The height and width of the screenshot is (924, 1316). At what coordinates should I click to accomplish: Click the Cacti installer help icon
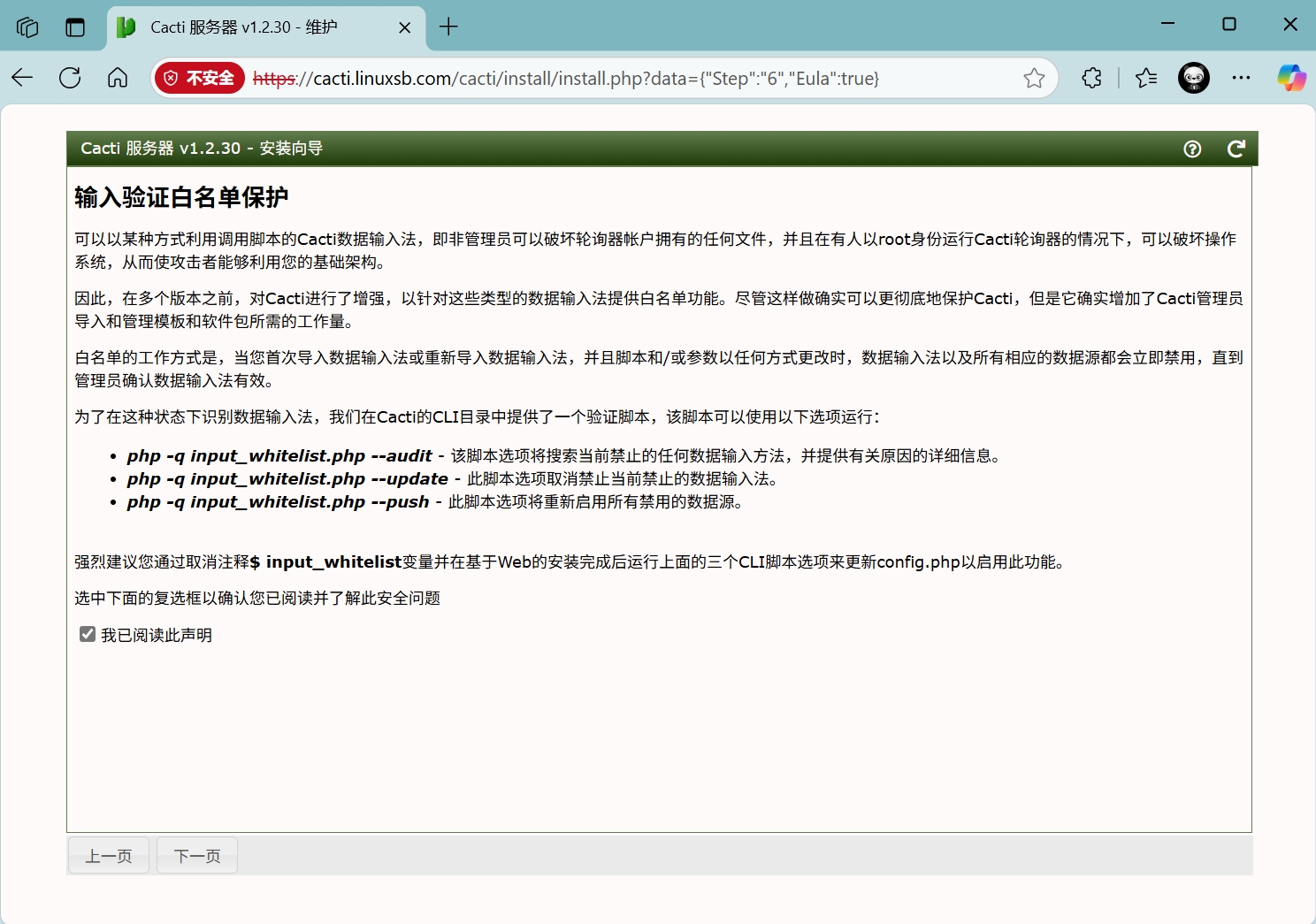(1192, 149)
